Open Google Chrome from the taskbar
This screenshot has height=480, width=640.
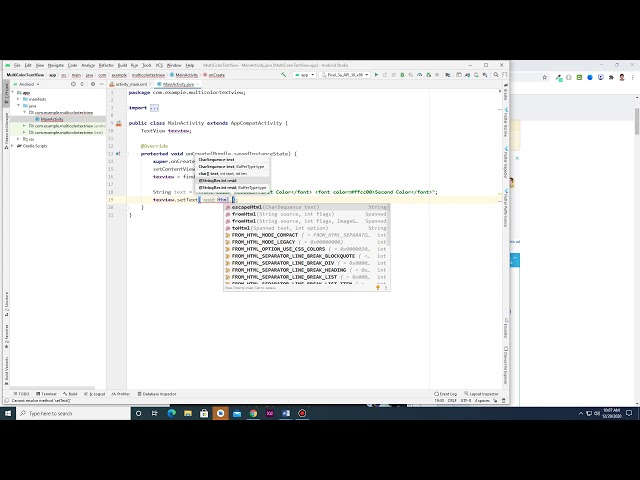click(253, 413)
